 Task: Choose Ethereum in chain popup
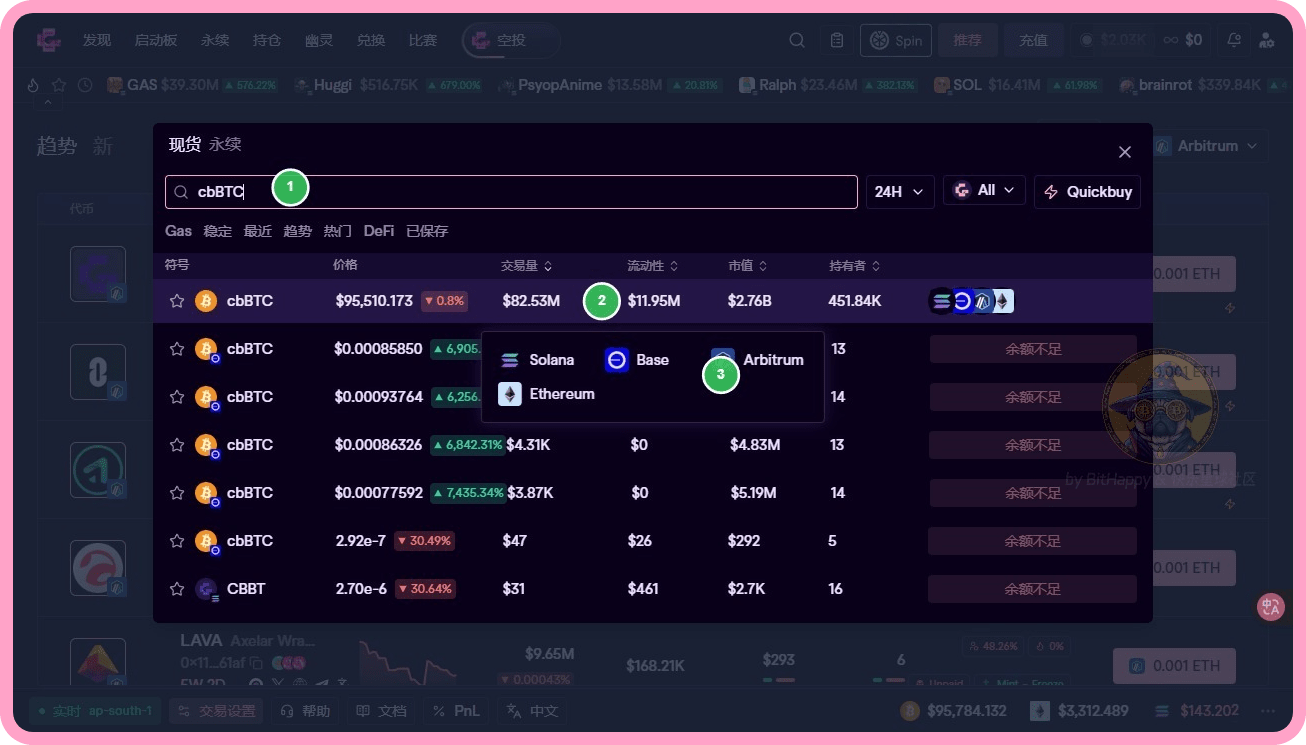click(x=547, y=394)
